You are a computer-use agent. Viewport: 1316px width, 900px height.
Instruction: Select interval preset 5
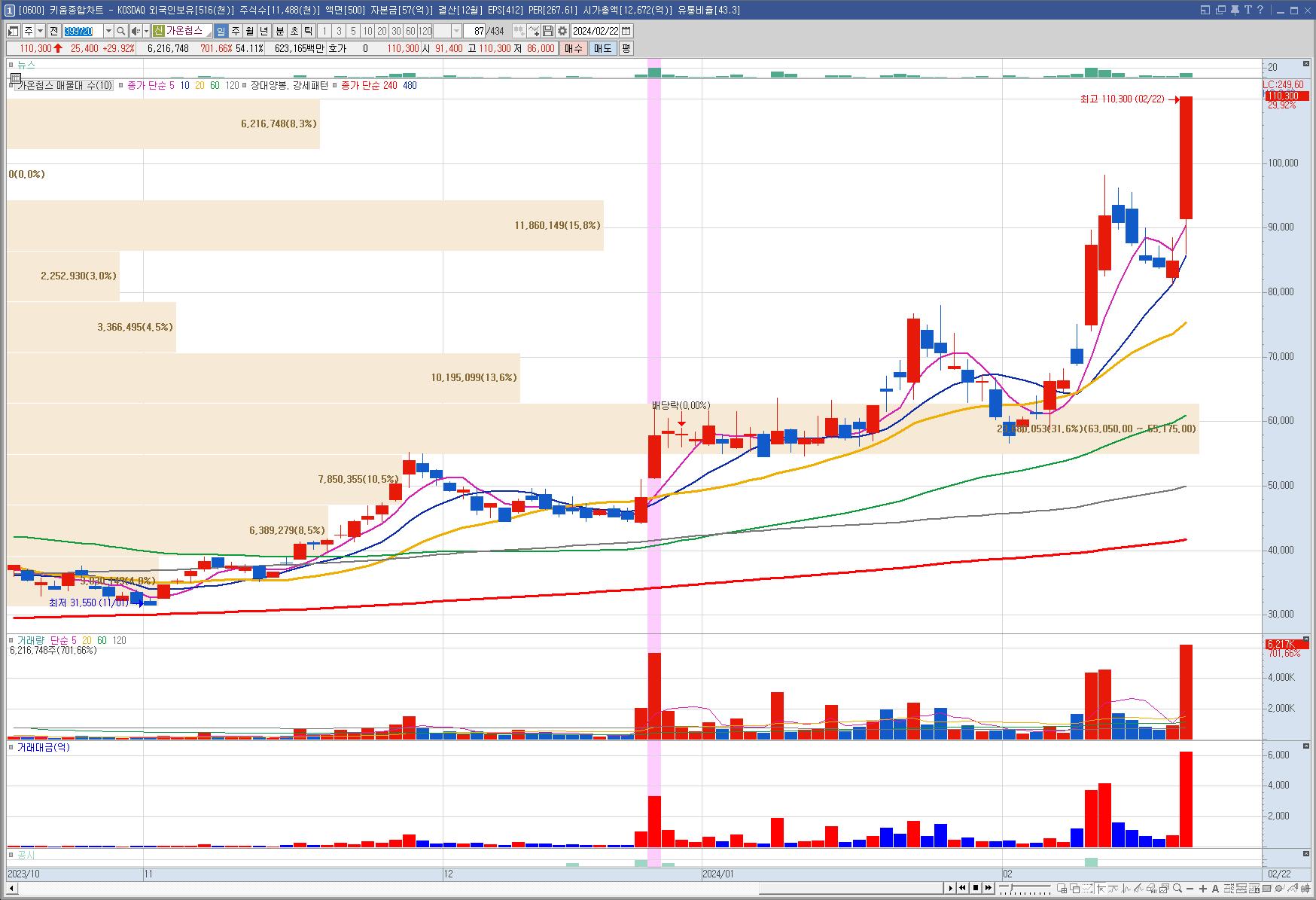(x=353, y=31)
